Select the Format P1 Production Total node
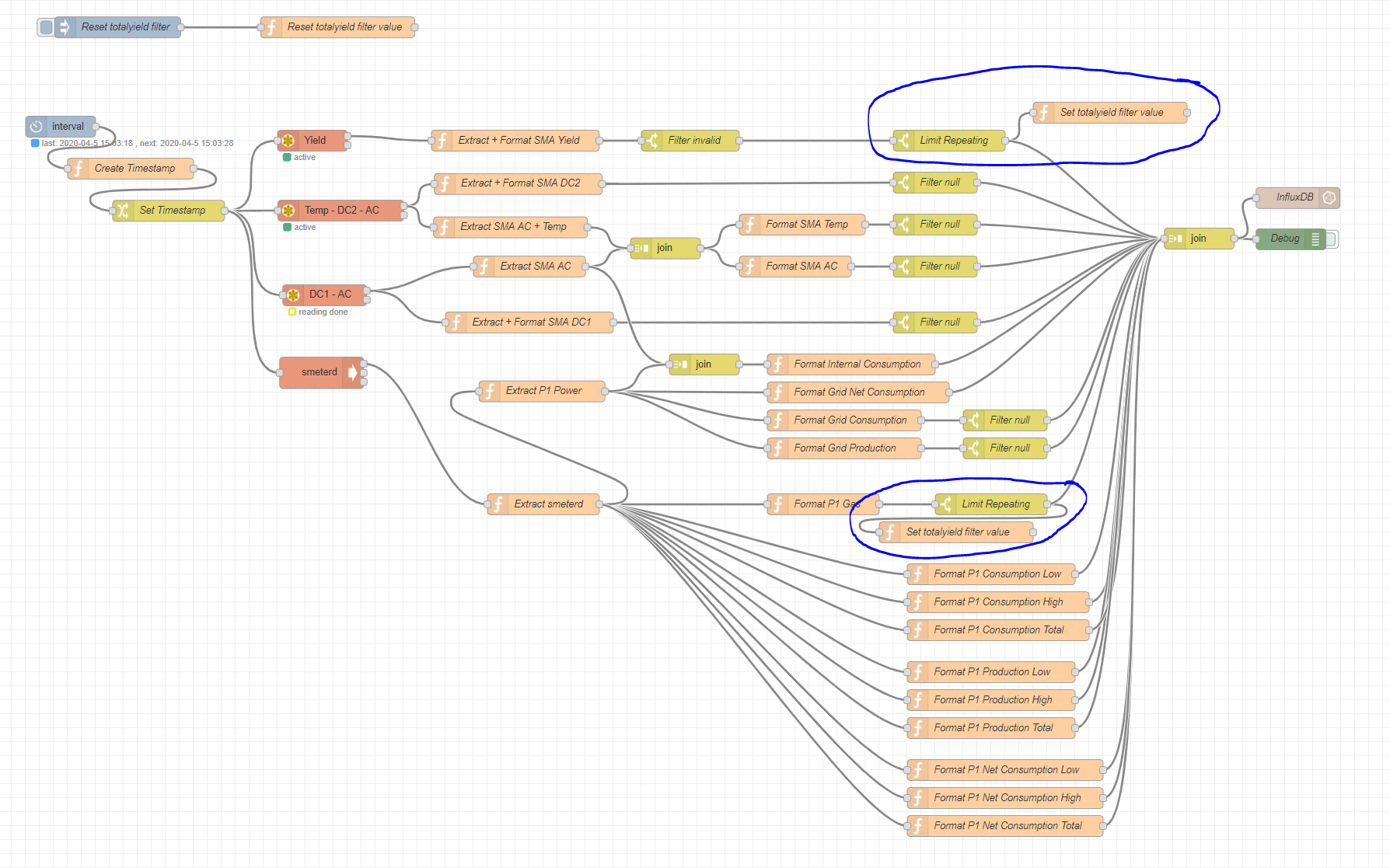 pos(991,728)
